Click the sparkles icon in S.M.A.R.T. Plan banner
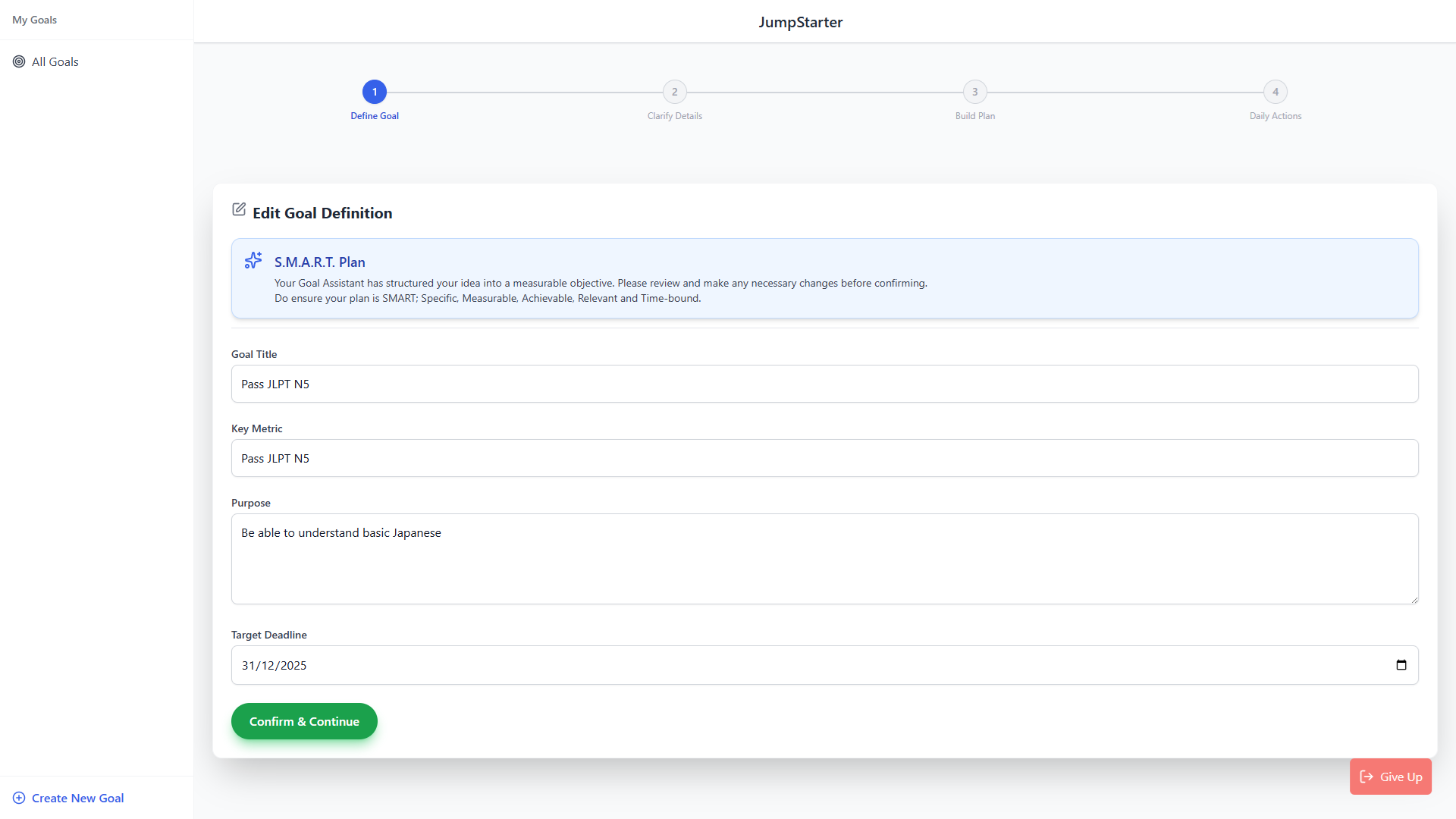 tap(253, 261)
